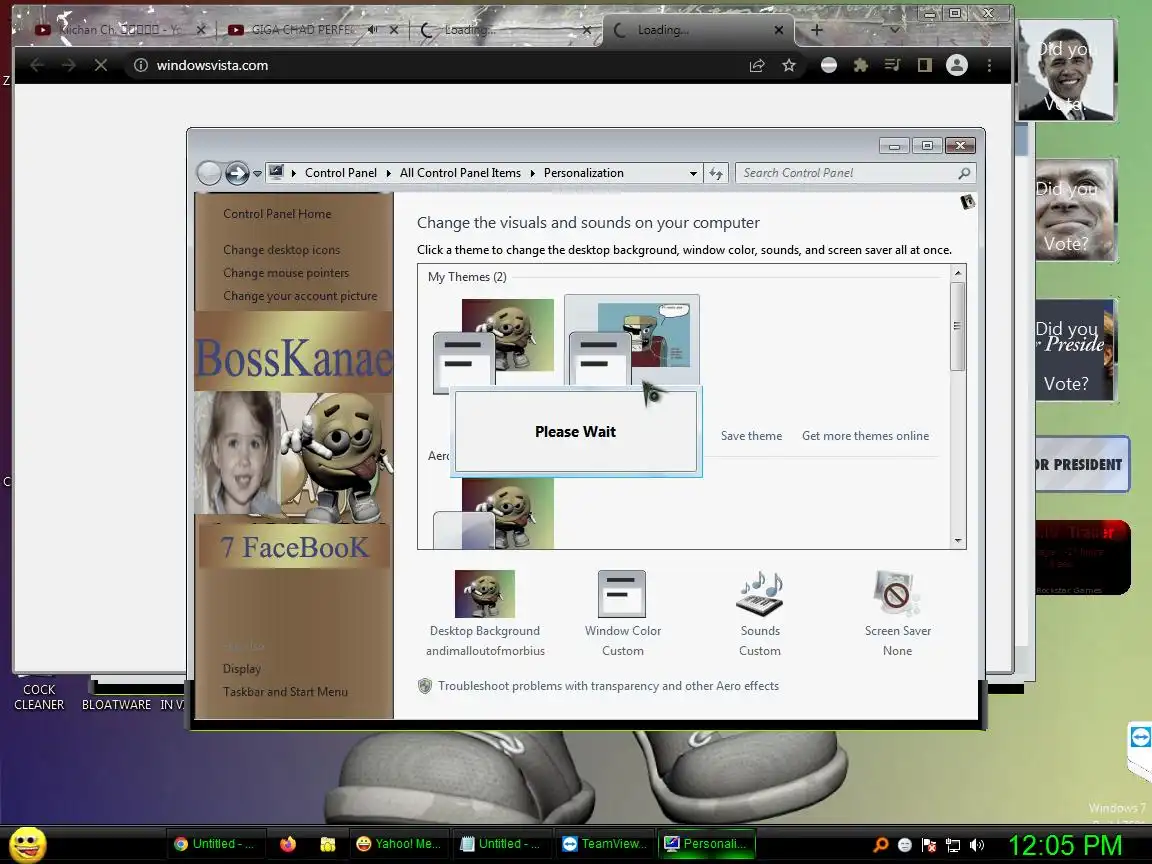Bookmark this page with the star icon
This screenshot has width=1152, height=864.
pos(789,65)
